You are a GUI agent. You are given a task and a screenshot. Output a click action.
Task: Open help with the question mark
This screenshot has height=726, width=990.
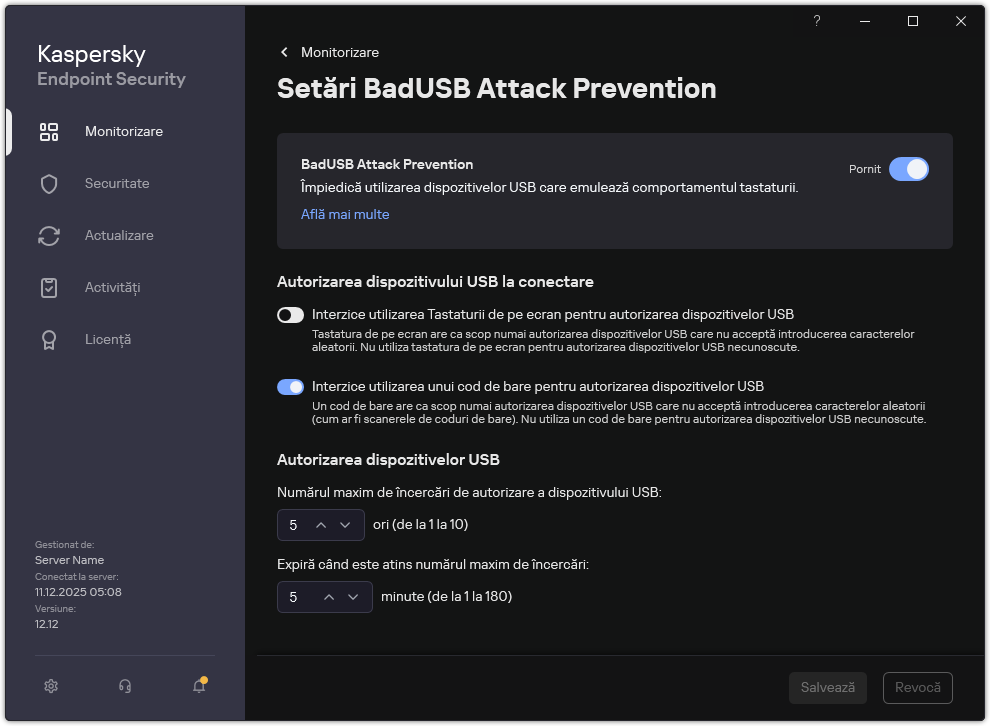pos(816,20)
